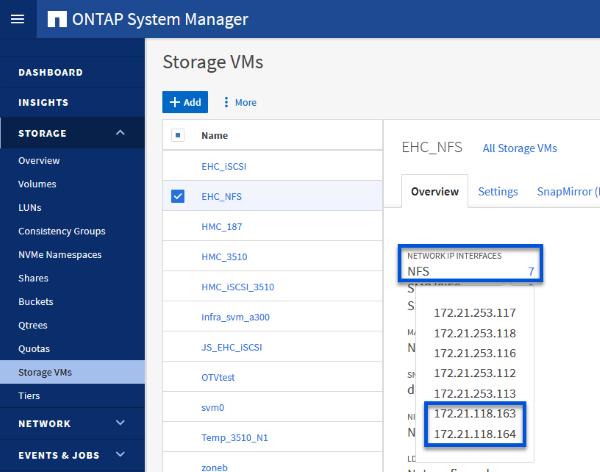The image size is (600, 472).
Task: Expand the Network section
Action: coord(121,423)
